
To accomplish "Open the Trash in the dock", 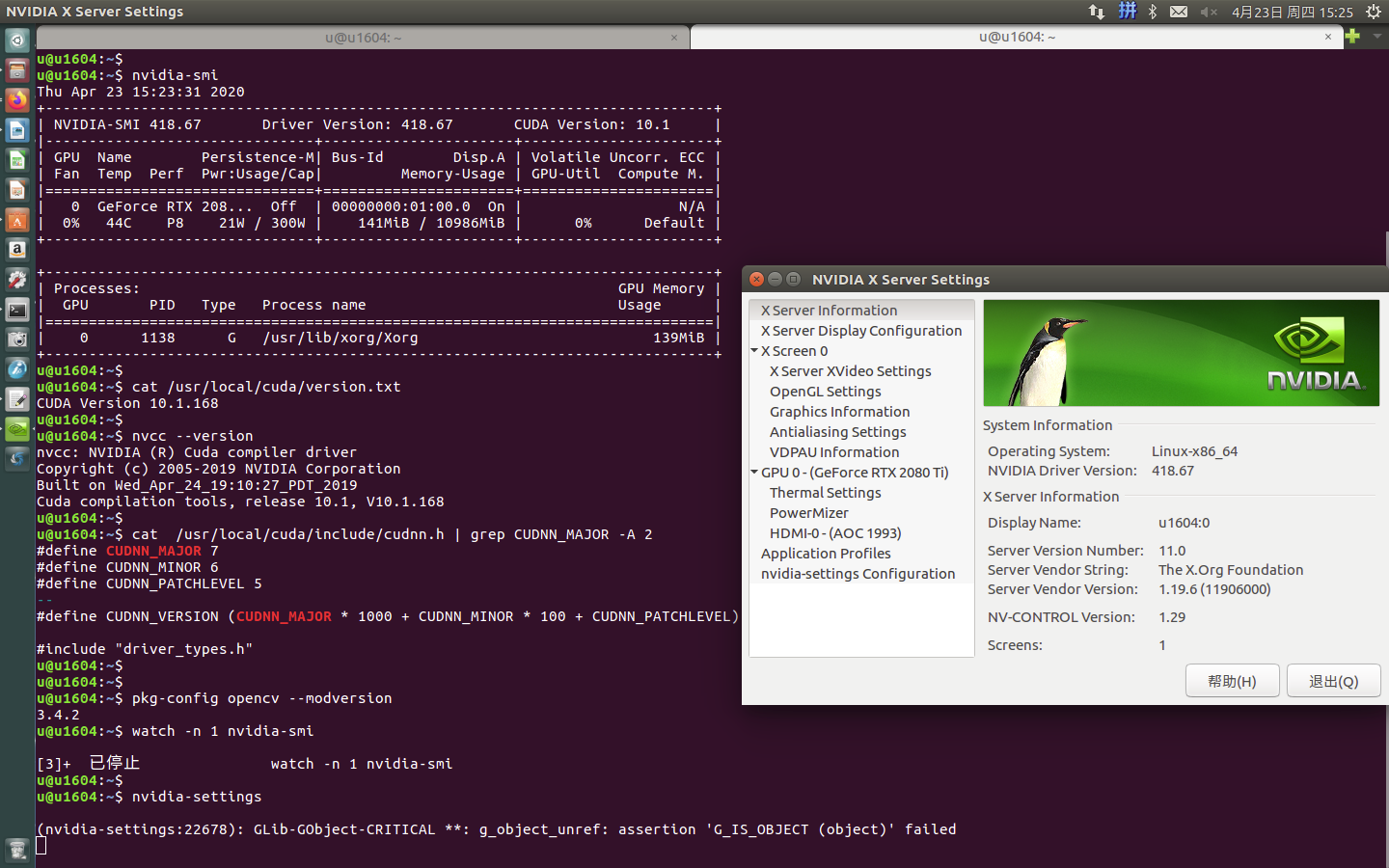I will tap(17, 850).
